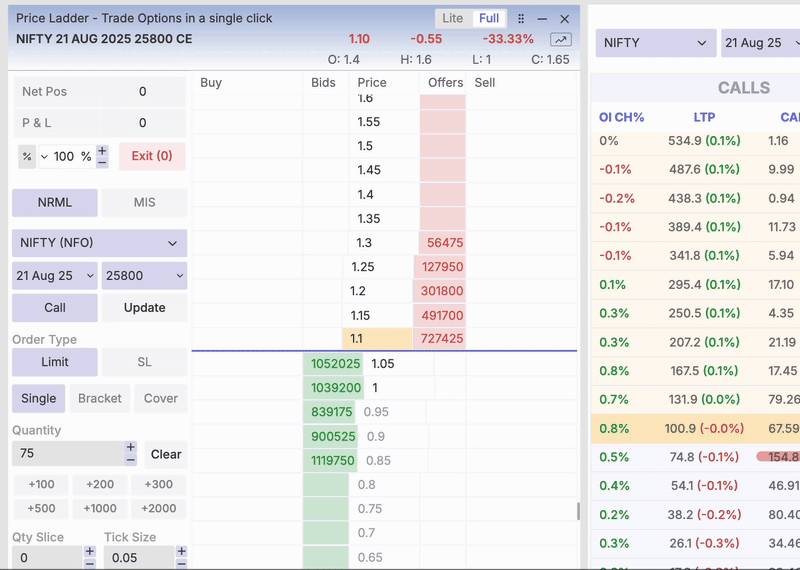Switch to Lite view mode

click(452, 18)
